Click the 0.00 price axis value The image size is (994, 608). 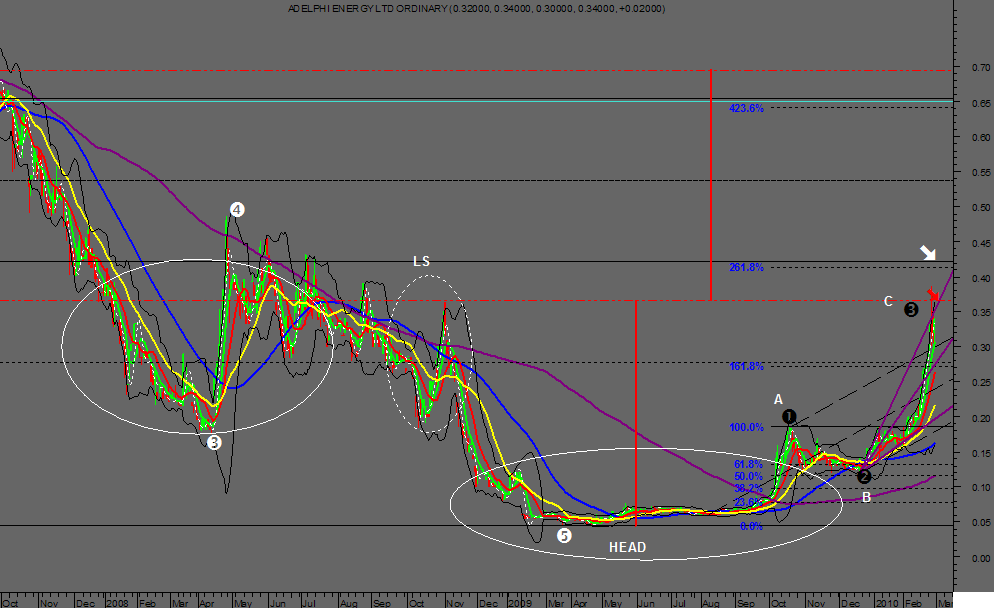[981, 559]
